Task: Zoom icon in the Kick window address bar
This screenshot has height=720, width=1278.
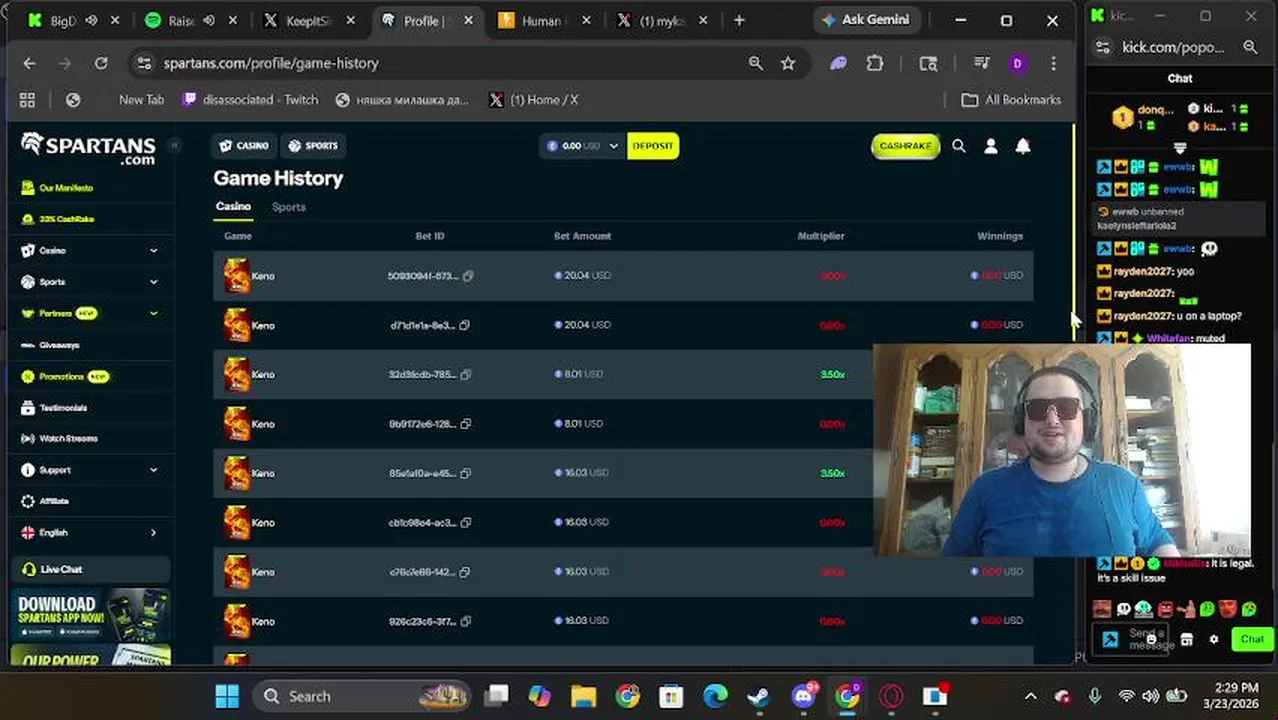Action: pos(1250,47)
